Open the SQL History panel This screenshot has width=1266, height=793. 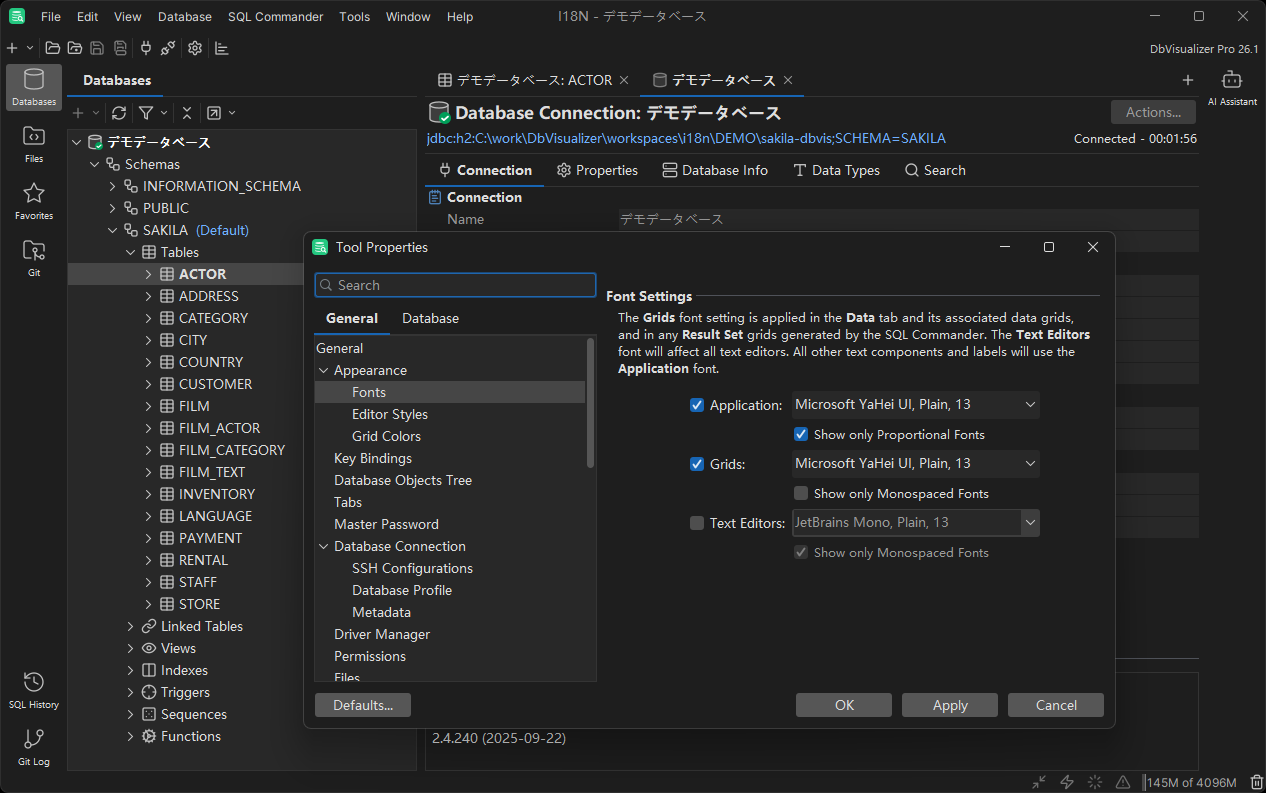(34, 690)
